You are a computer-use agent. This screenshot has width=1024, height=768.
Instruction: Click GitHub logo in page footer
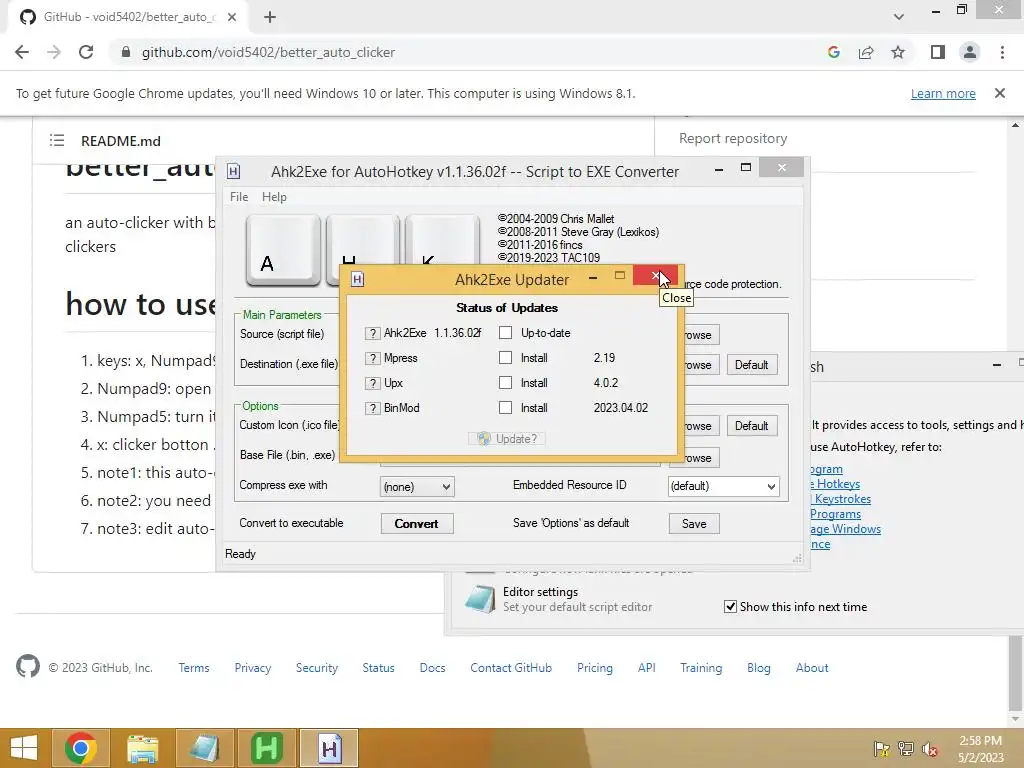tap(27, 667)
